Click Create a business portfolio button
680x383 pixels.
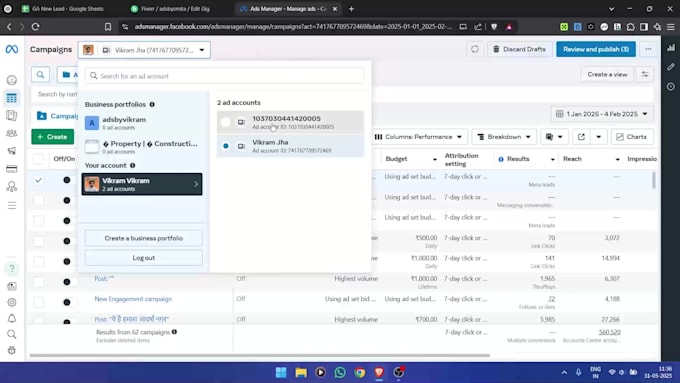click(144, 238)
